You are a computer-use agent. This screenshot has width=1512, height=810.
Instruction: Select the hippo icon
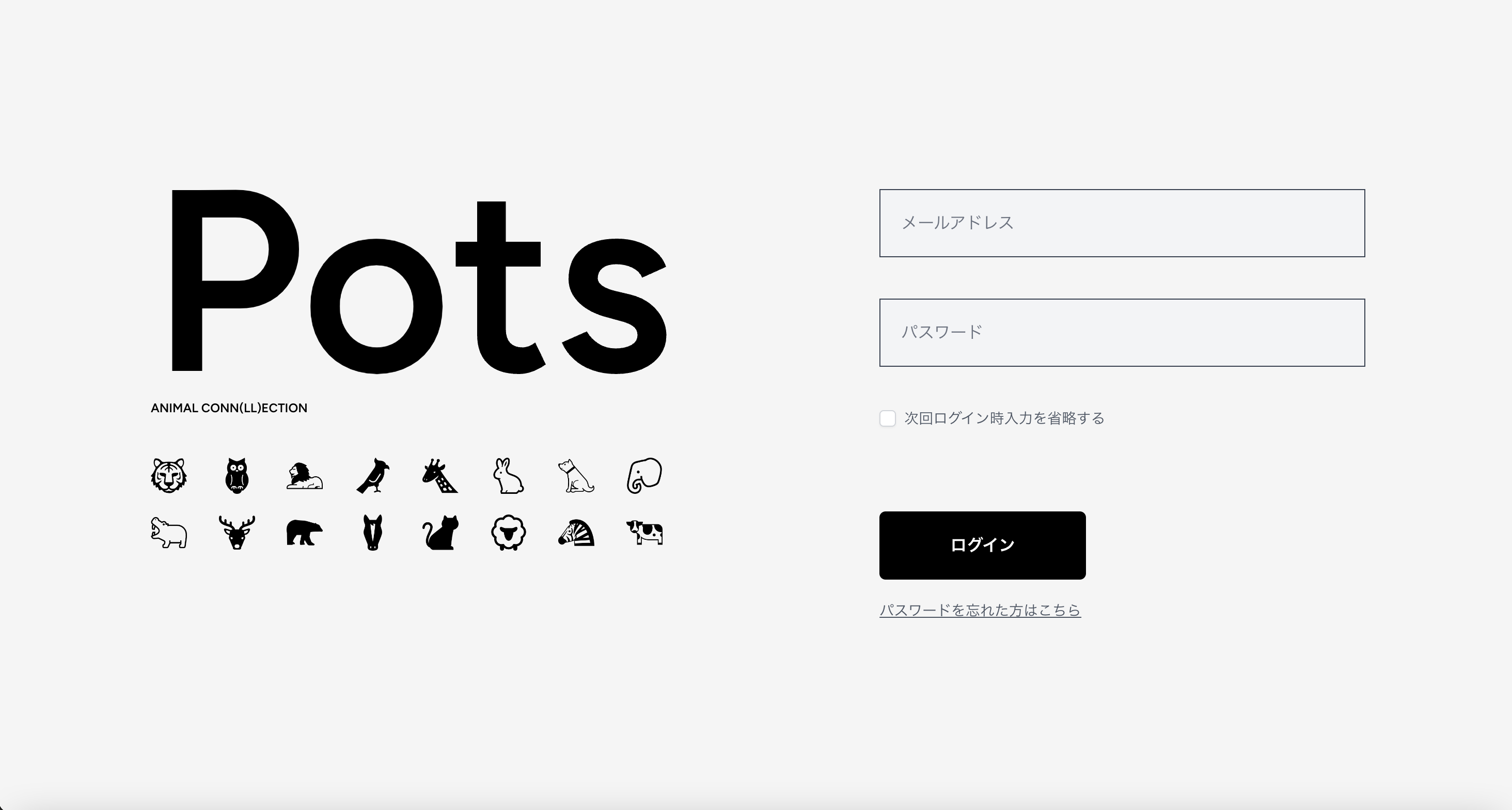(x=168, y=533)
